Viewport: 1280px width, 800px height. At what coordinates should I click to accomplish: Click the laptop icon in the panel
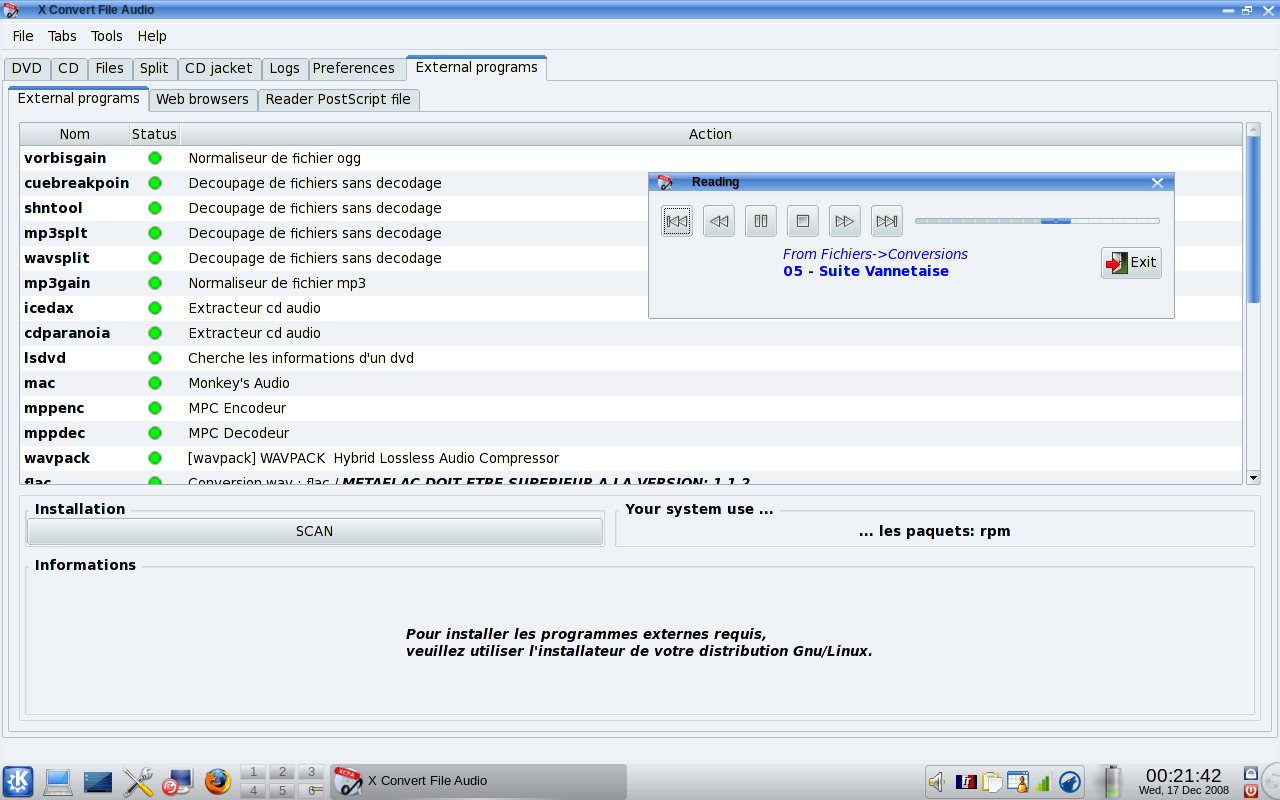[58, 782]
